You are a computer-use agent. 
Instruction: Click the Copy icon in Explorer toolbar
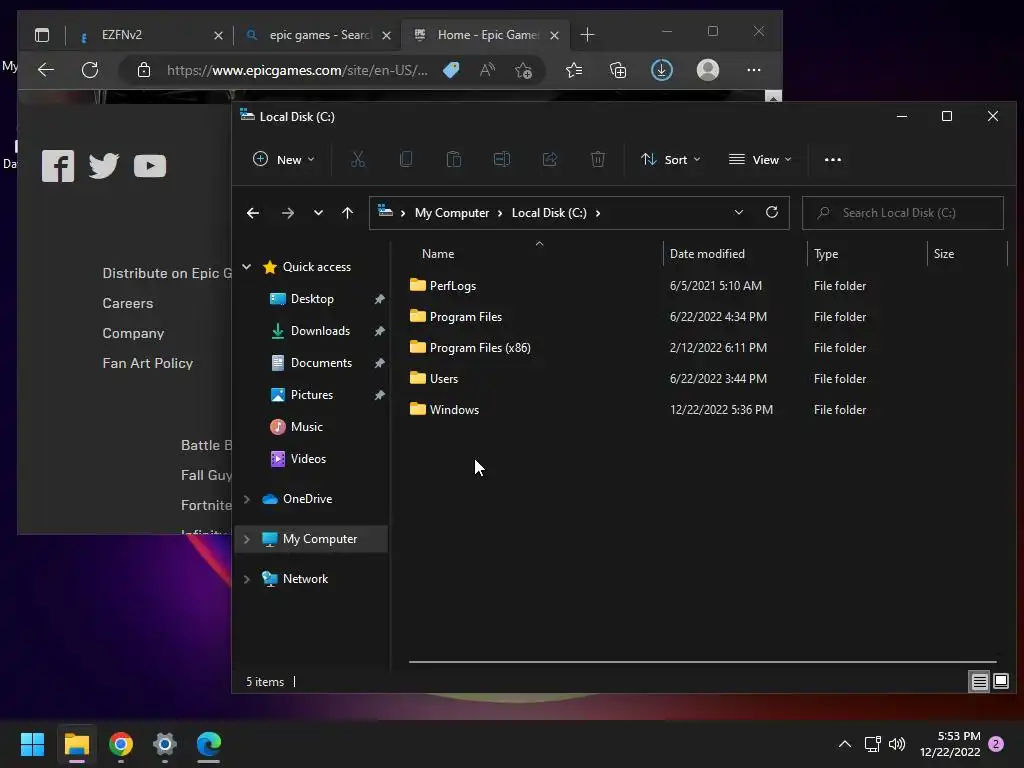(406, 159)
